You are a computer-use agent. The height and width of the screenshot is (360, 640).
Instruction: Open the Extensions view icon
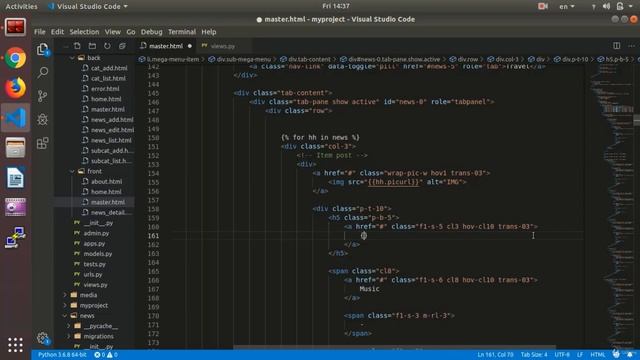click(42, 143)
